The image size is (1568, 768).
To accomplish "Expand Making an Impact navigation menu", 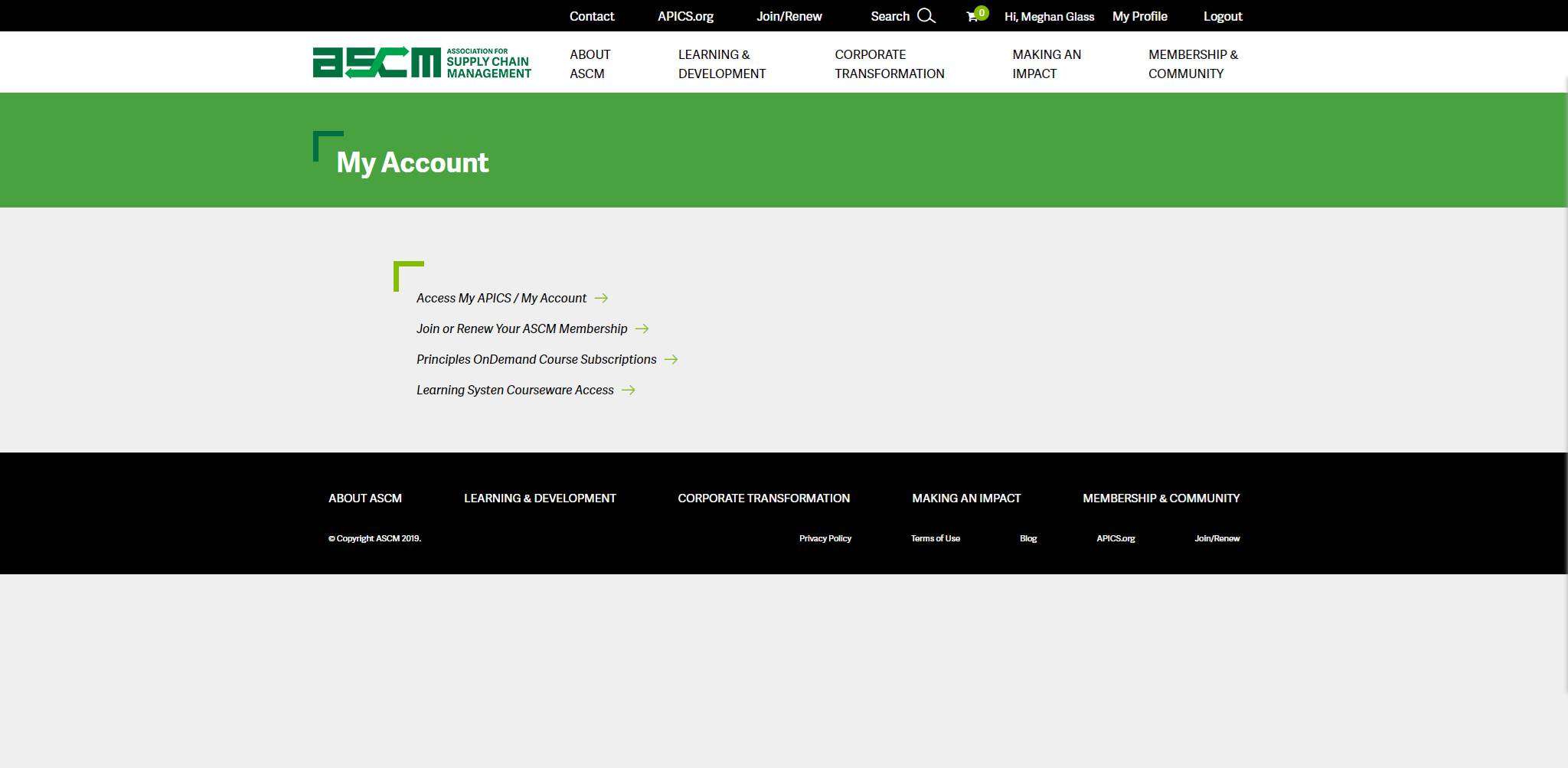I will pyautogui.click(x=1046, y=64).
